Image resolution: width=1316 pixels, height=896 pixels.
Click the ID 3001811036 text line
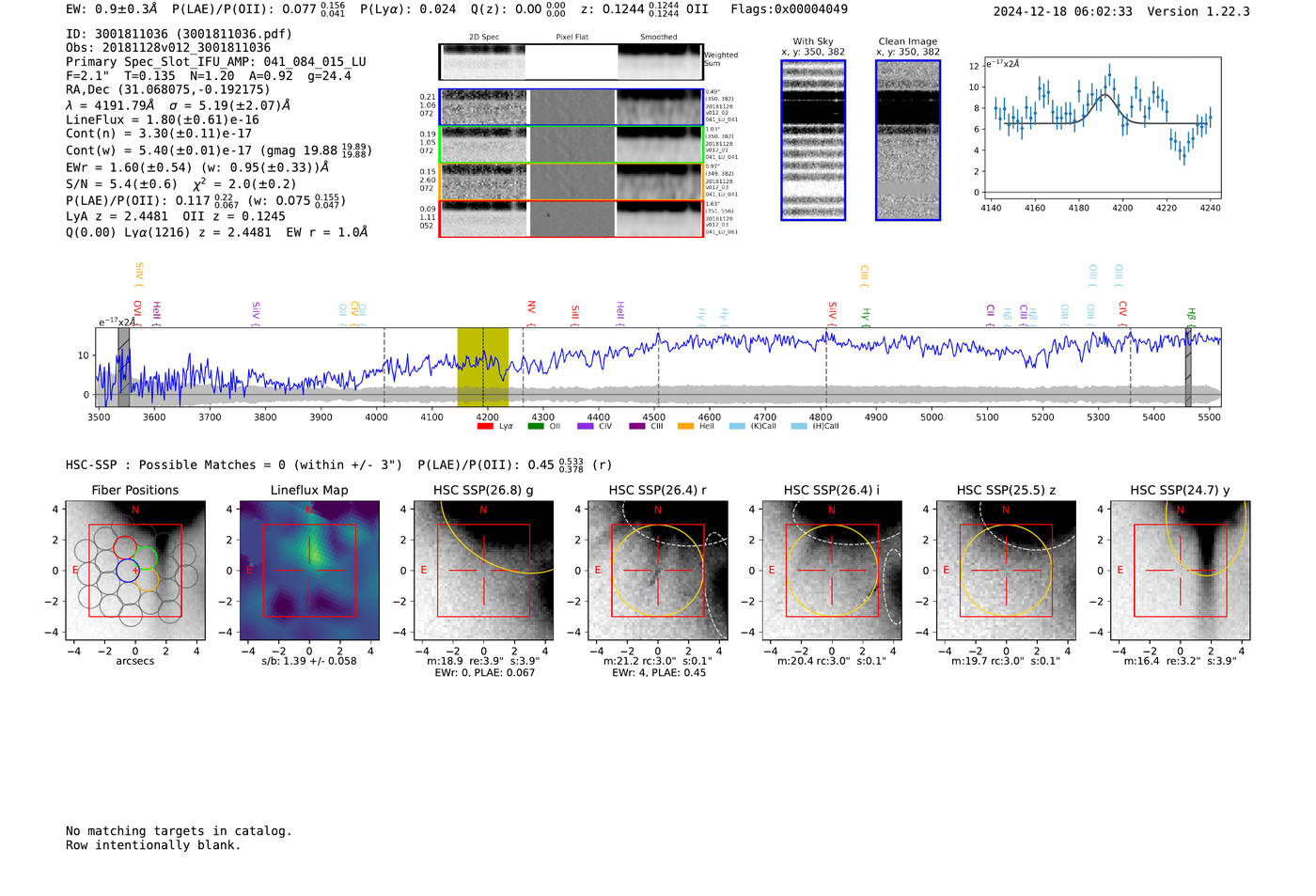[180, 34]
